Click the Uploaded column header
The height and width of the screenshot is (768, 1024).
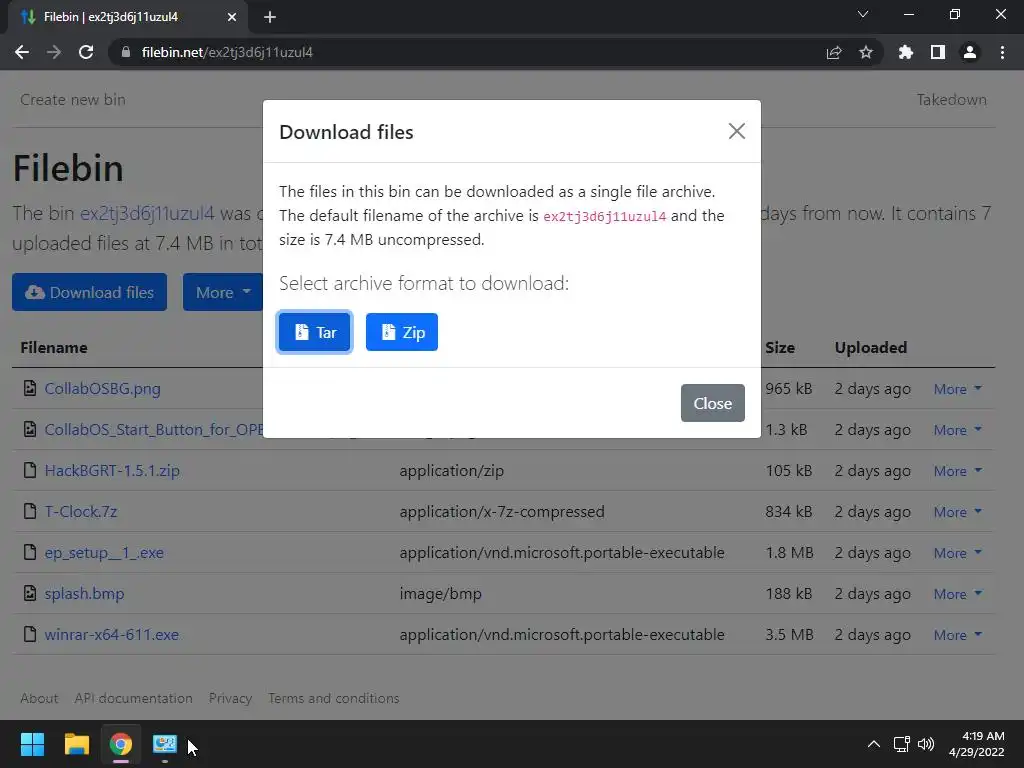(x=871, y=347)
